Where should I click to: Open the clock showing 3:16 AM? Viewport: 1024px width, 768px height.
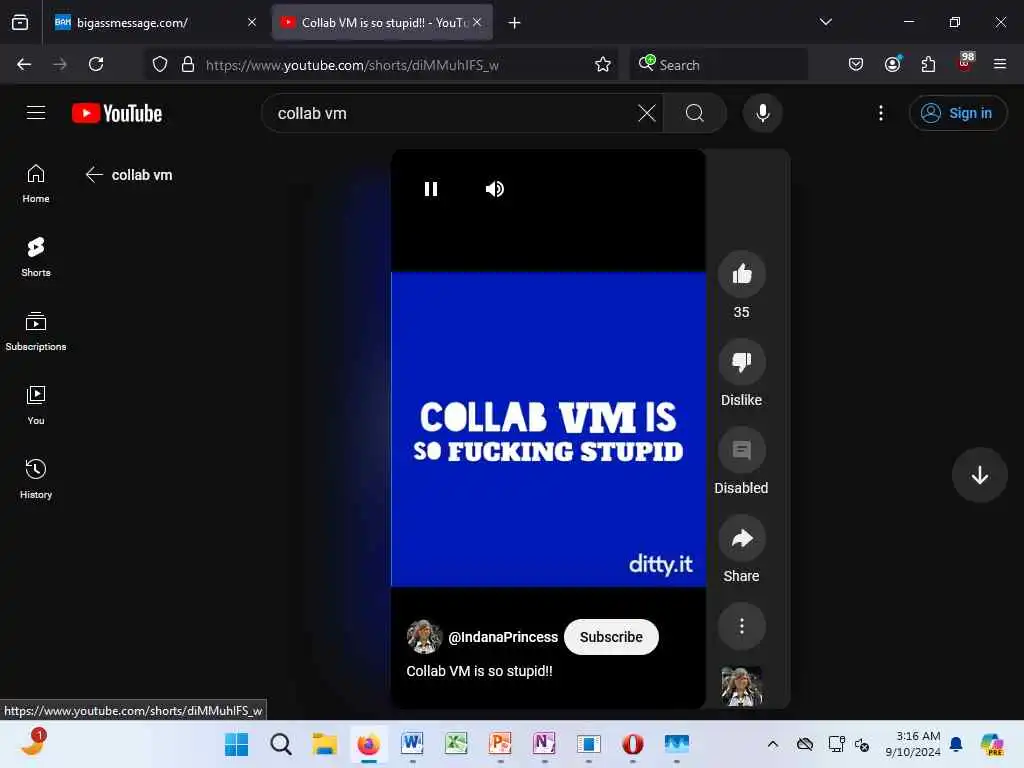click(x=912, y=744)
